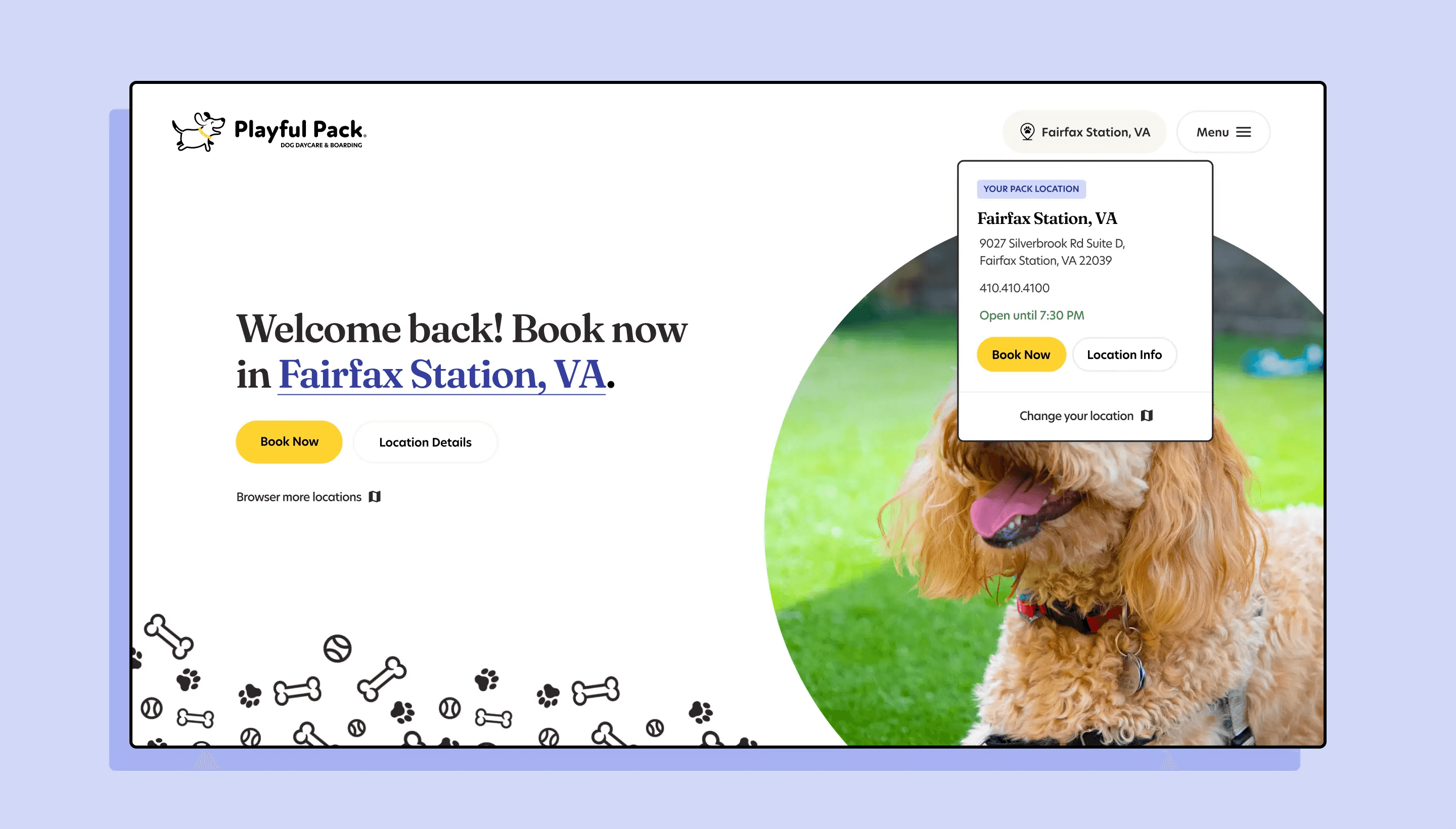Image resolution: width=1456 pixels, height=829 pixels.
Task: Click map icon beside Change your location
Action: pos(1147,416)
